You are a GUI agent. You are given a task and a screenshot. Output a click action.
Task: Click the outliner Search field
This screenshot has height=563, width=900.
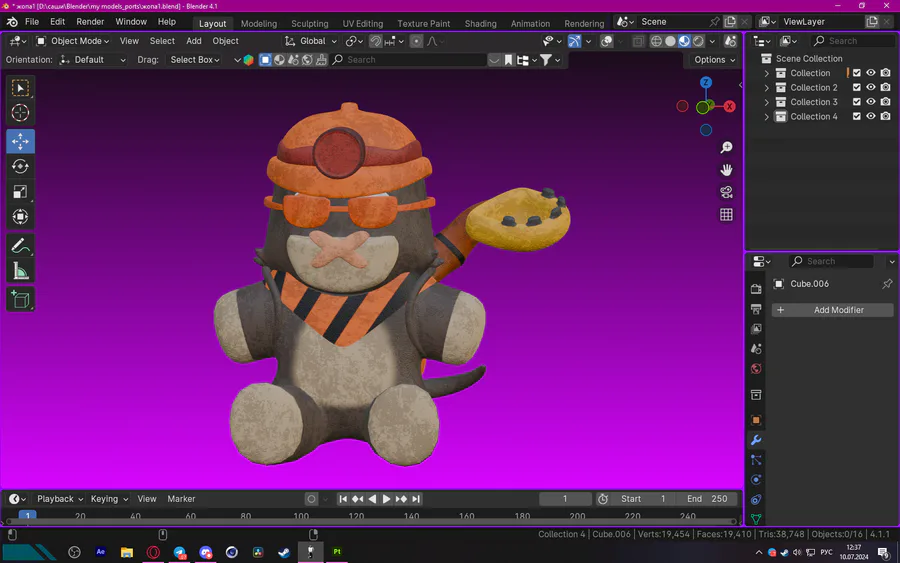point(852,41)
